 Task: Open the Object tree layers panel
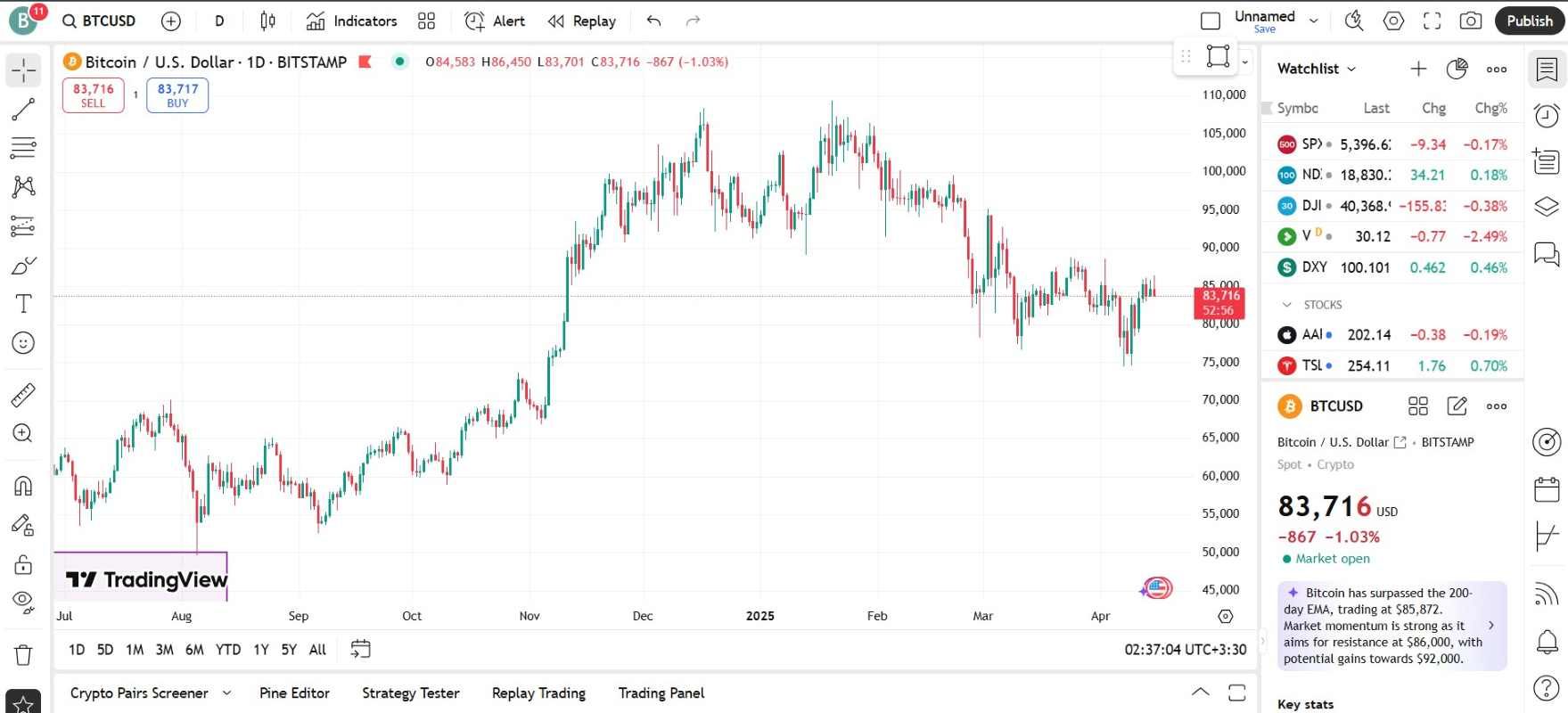1547,207
